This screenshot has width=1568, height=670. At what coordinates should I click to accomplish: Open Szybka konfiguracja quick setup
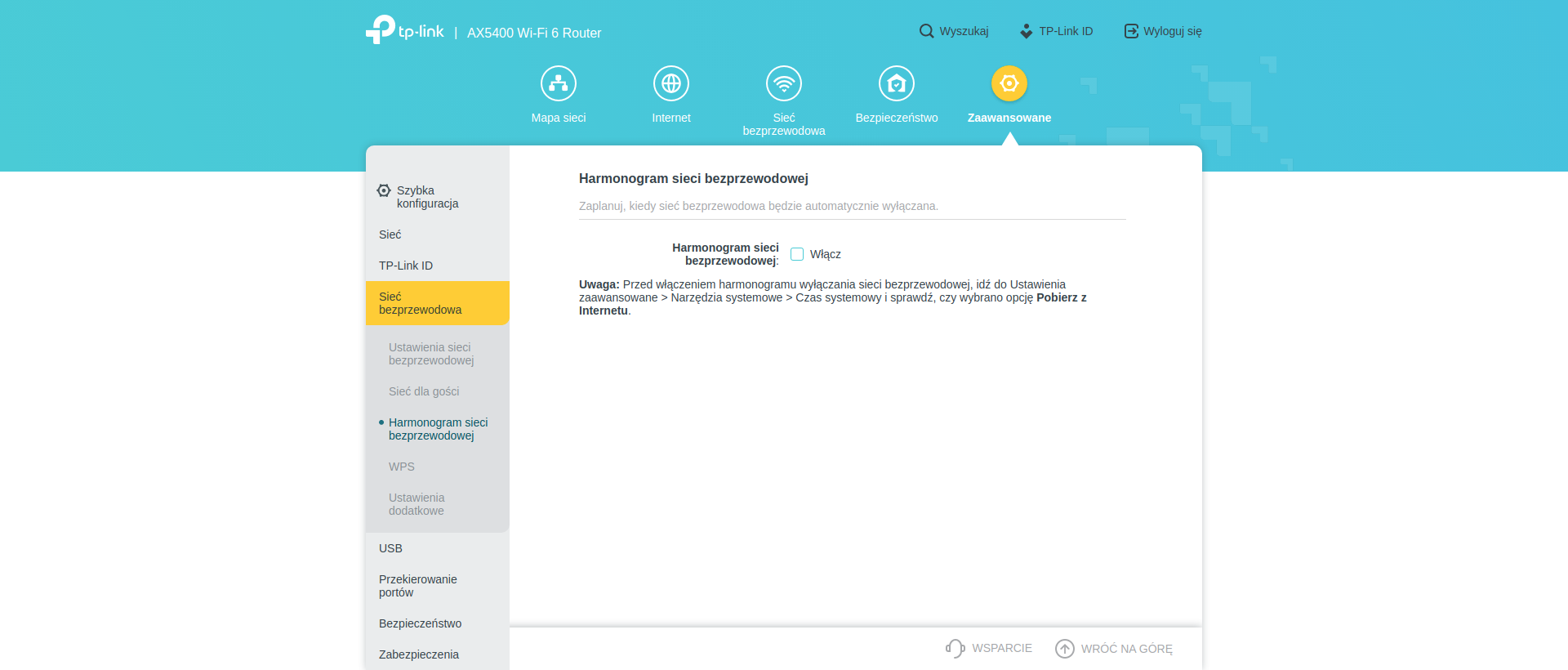pyautogui.click(x=427, y=197)
